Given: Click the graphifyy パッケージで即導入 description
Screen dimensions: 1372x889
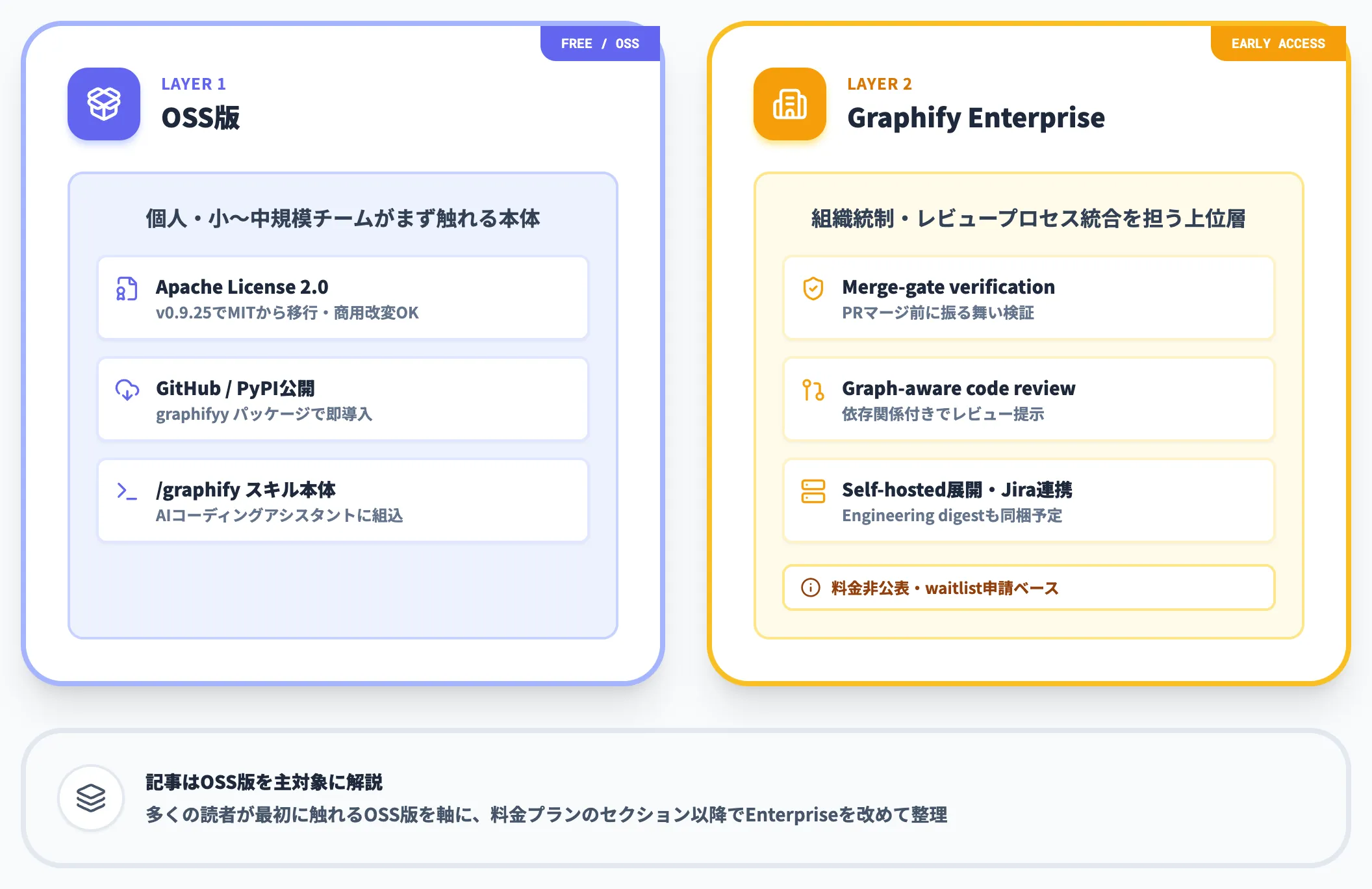Looking at the screenshot, I should pos(264,414).
